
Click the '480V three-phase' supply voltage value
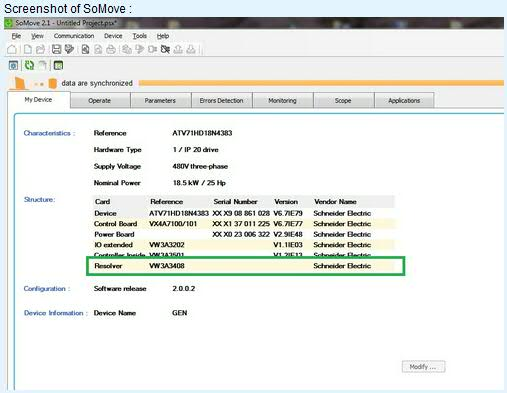200,166
